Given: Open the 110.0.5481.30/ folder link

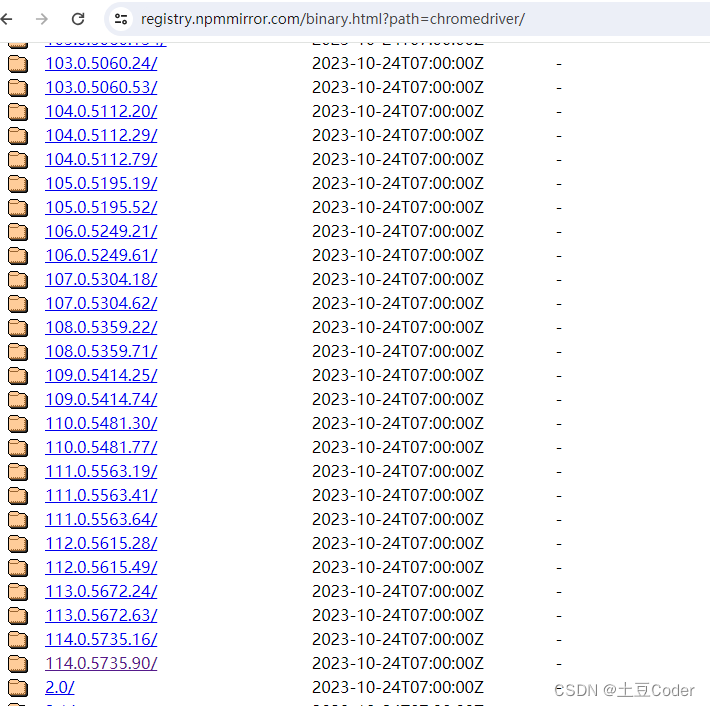Looking at the screenshot, I should pos(101,423).
